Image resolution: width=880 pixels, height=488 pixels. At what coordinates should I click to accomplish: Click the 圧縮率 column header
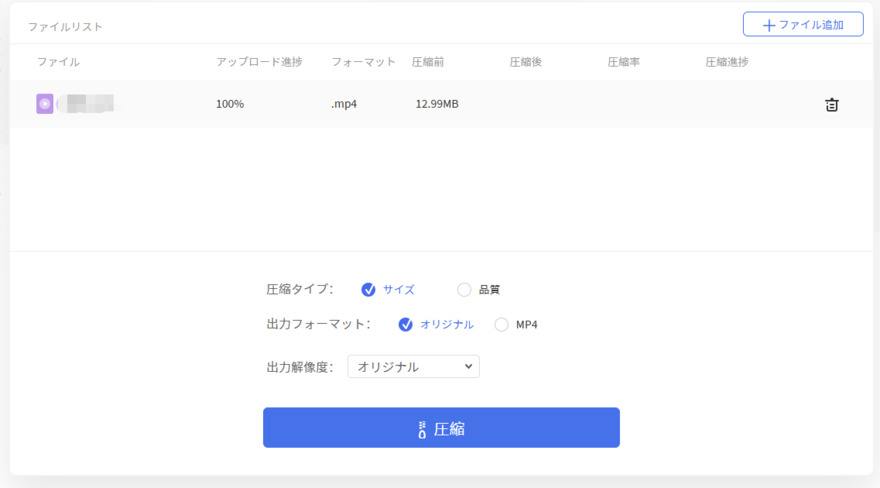pos(624,62)
